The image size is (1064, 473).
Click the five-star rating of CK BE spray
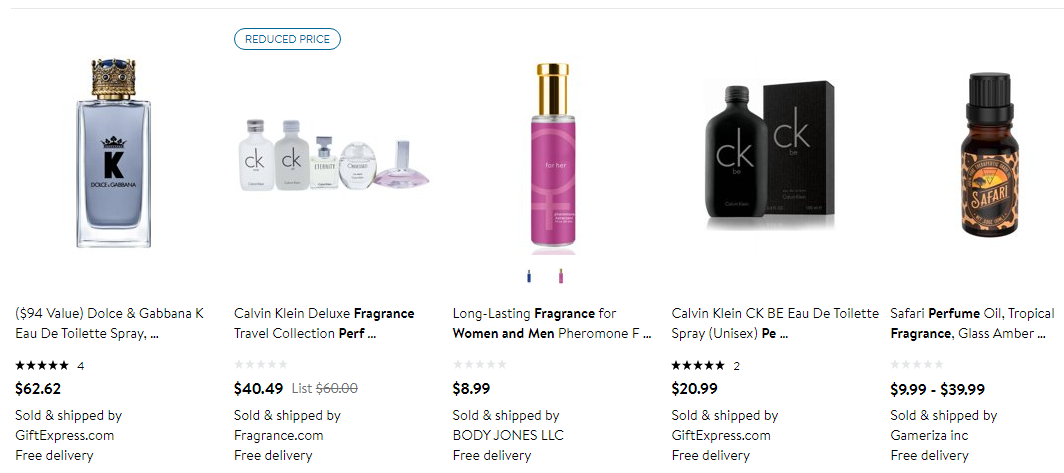tap(698, 365)
